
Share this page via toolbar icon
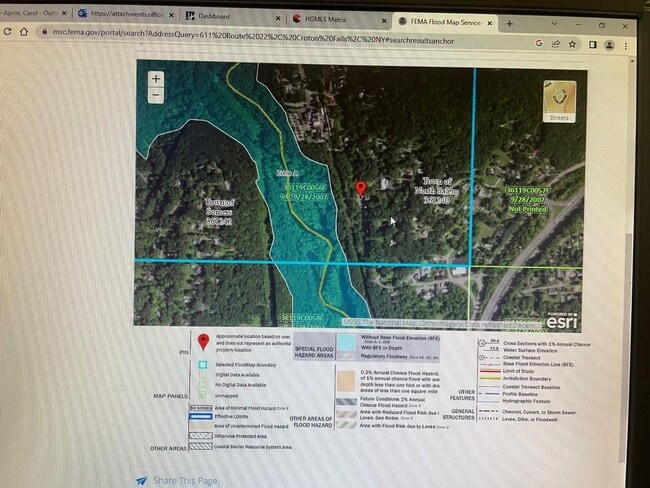(x=556, y=44)
